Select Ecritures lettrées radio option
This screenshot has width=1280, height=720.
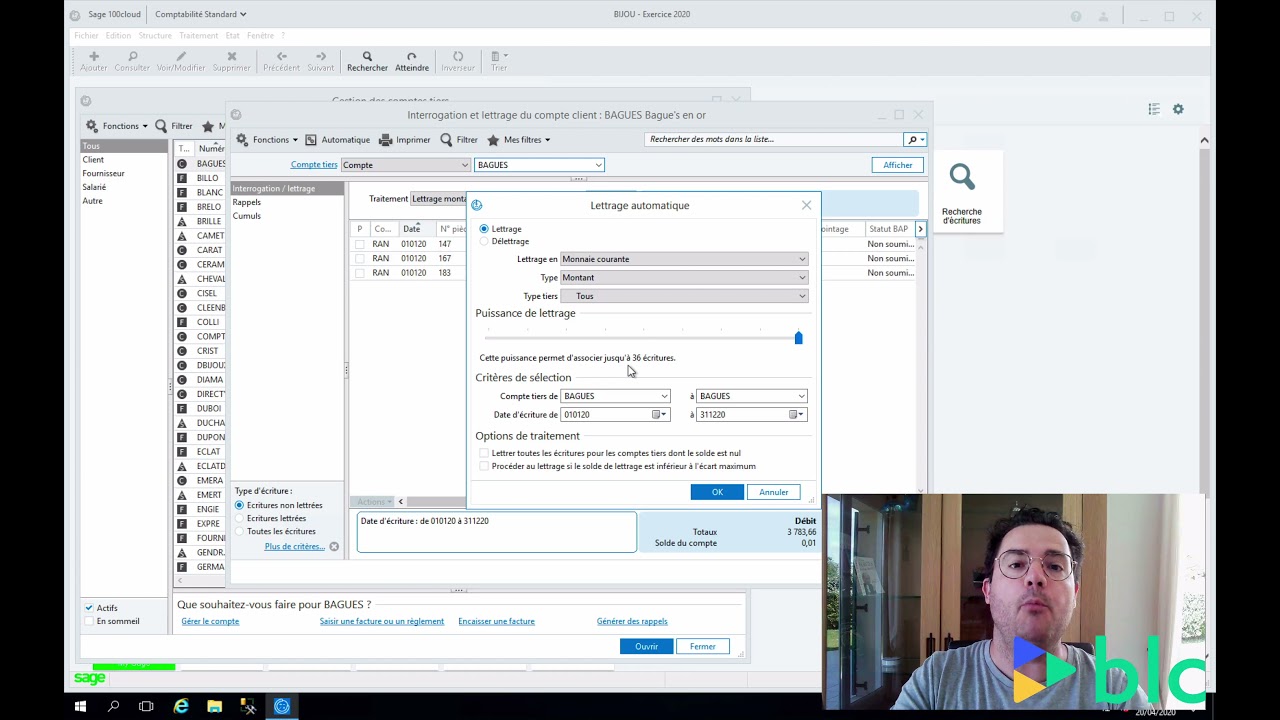tap(239, 518)
